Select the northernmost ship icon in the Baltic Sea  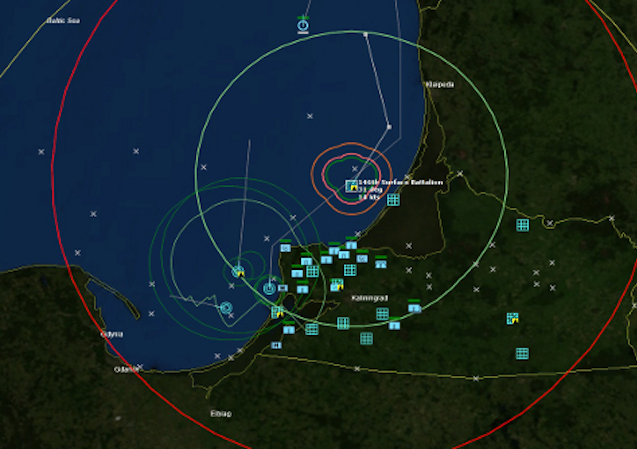(x=303, y=25)
